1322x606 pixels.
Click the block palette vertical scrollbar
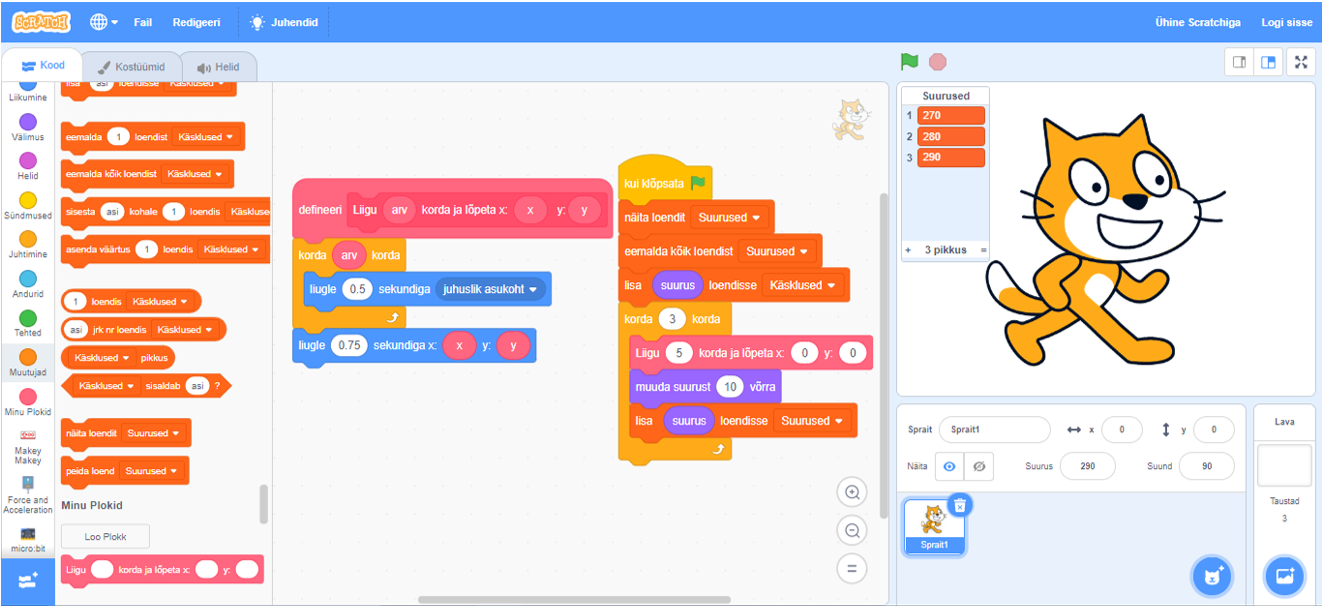[264, 504]
